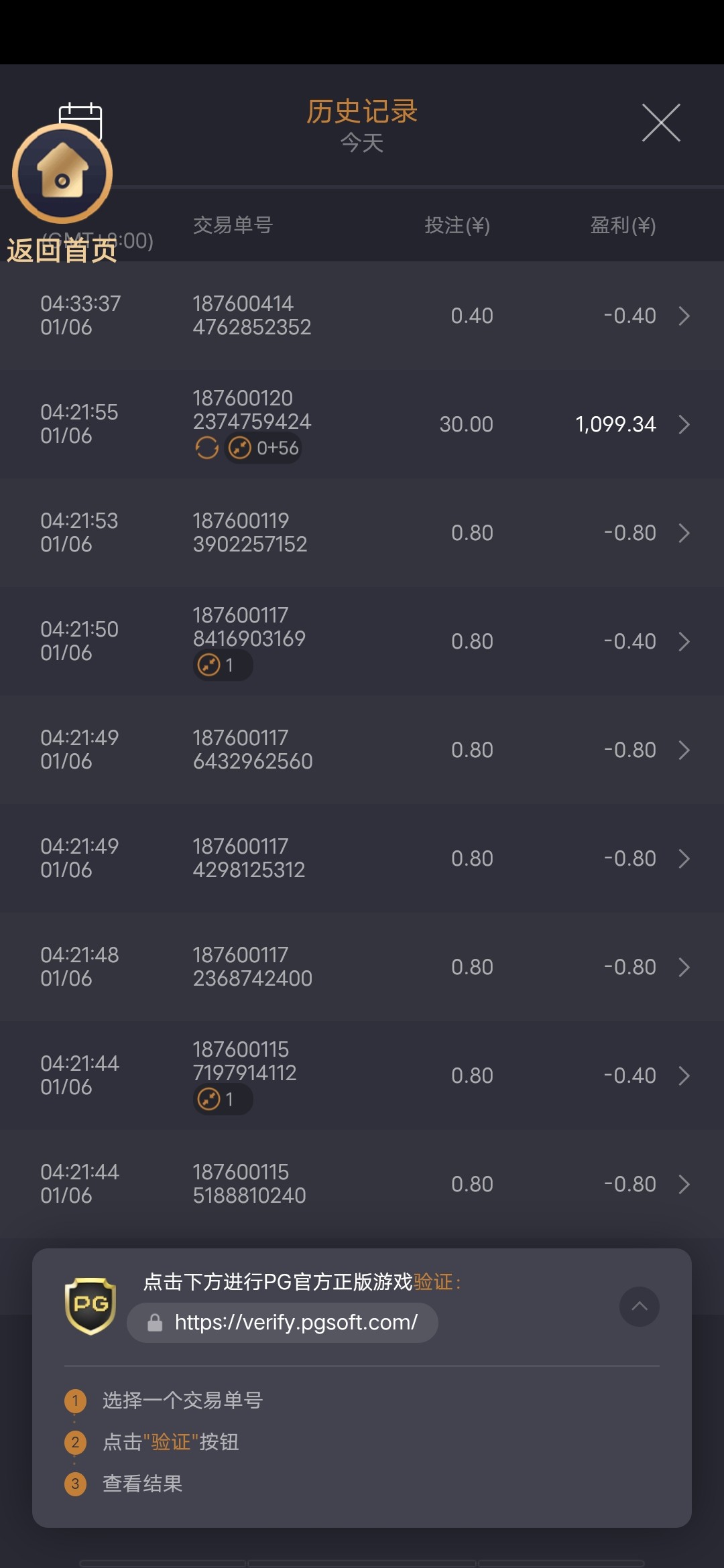Viewport: 724px width, 1568px height.
Task: Click the respin icon on the 1,099.34 record
Action: tap(206, 448)
